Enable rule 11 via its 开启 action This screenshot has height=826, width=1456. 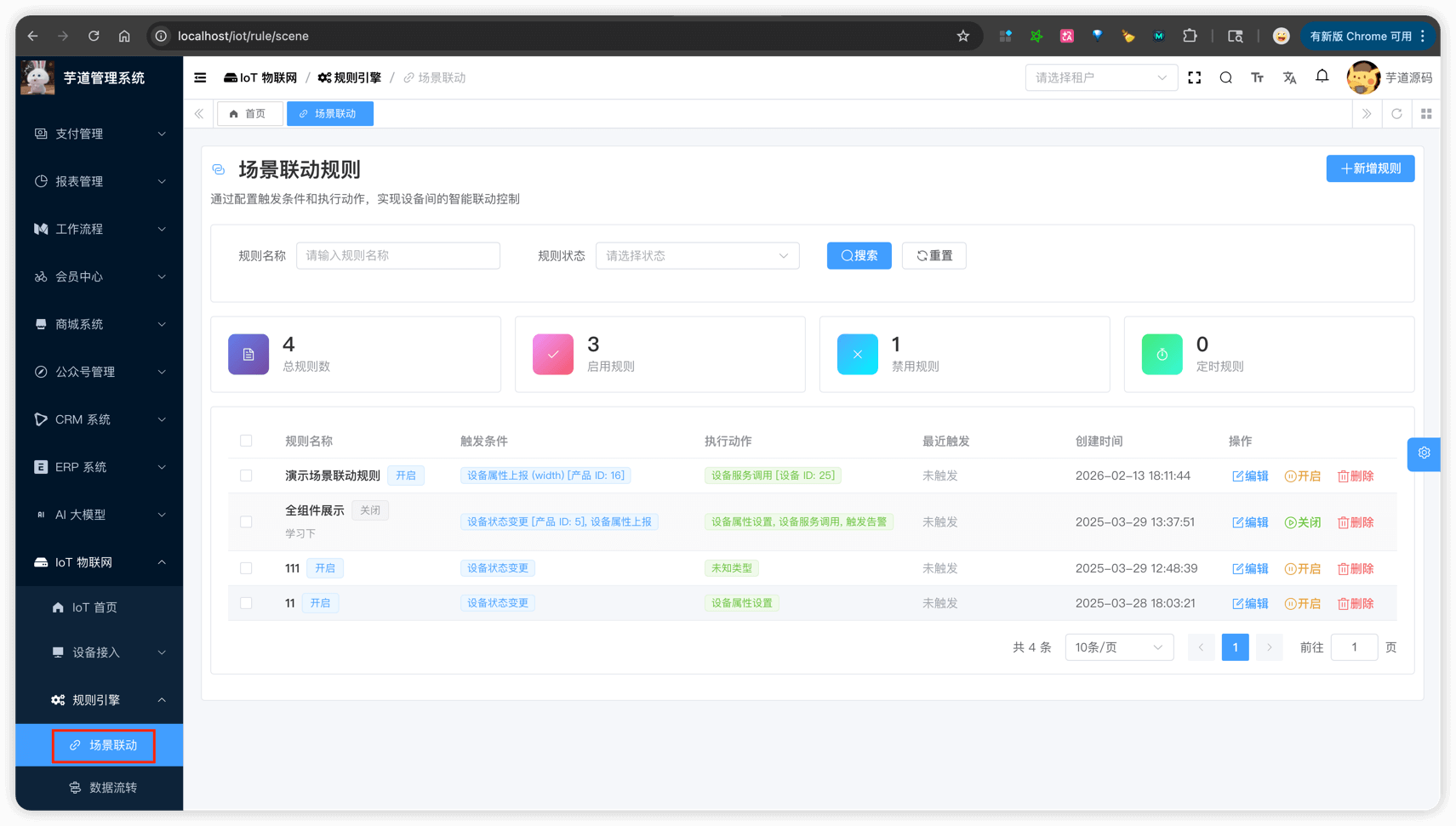coord(1302,603)
